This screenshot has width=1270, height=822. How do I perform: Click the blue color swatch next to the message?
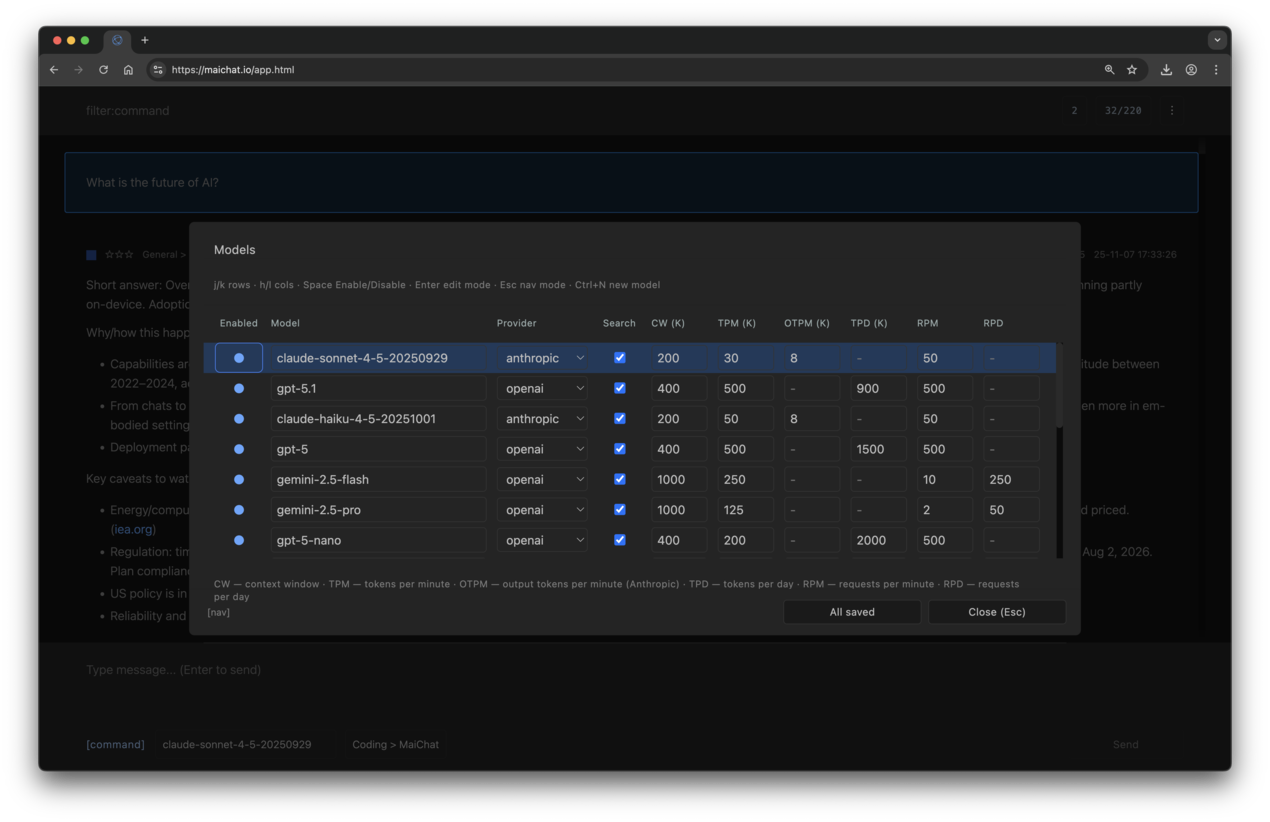click(x=91, y=254)
